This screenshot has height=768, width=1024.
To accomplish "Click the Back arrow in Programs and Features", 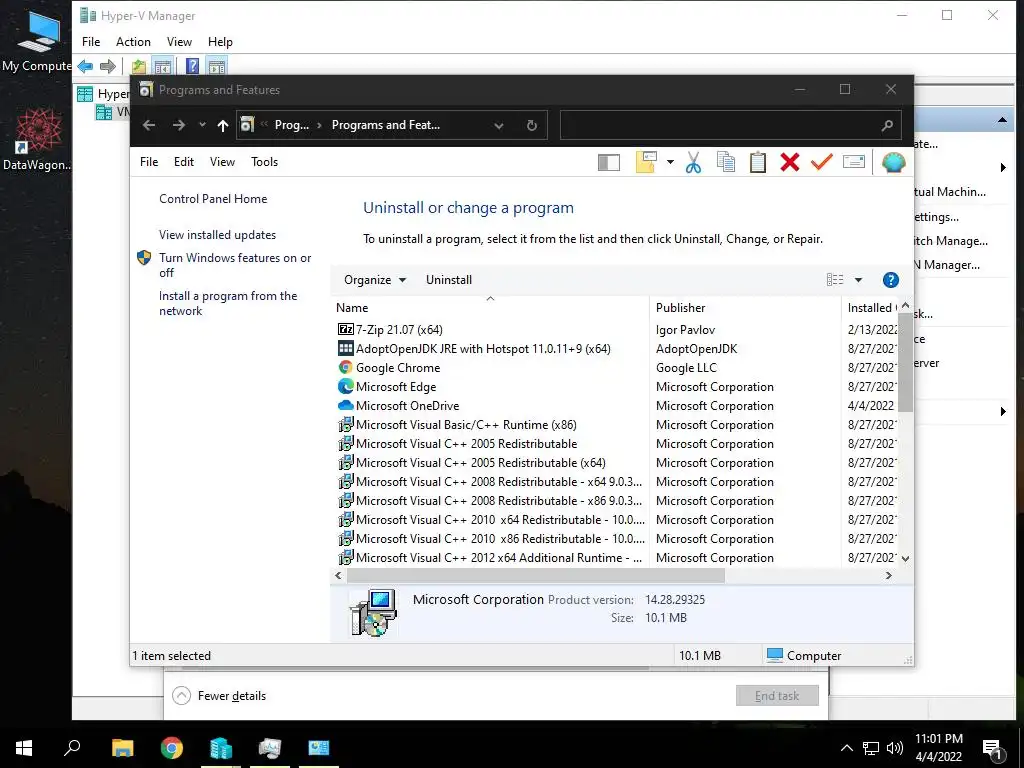I will pyautogui.click(x=149, y=125).
